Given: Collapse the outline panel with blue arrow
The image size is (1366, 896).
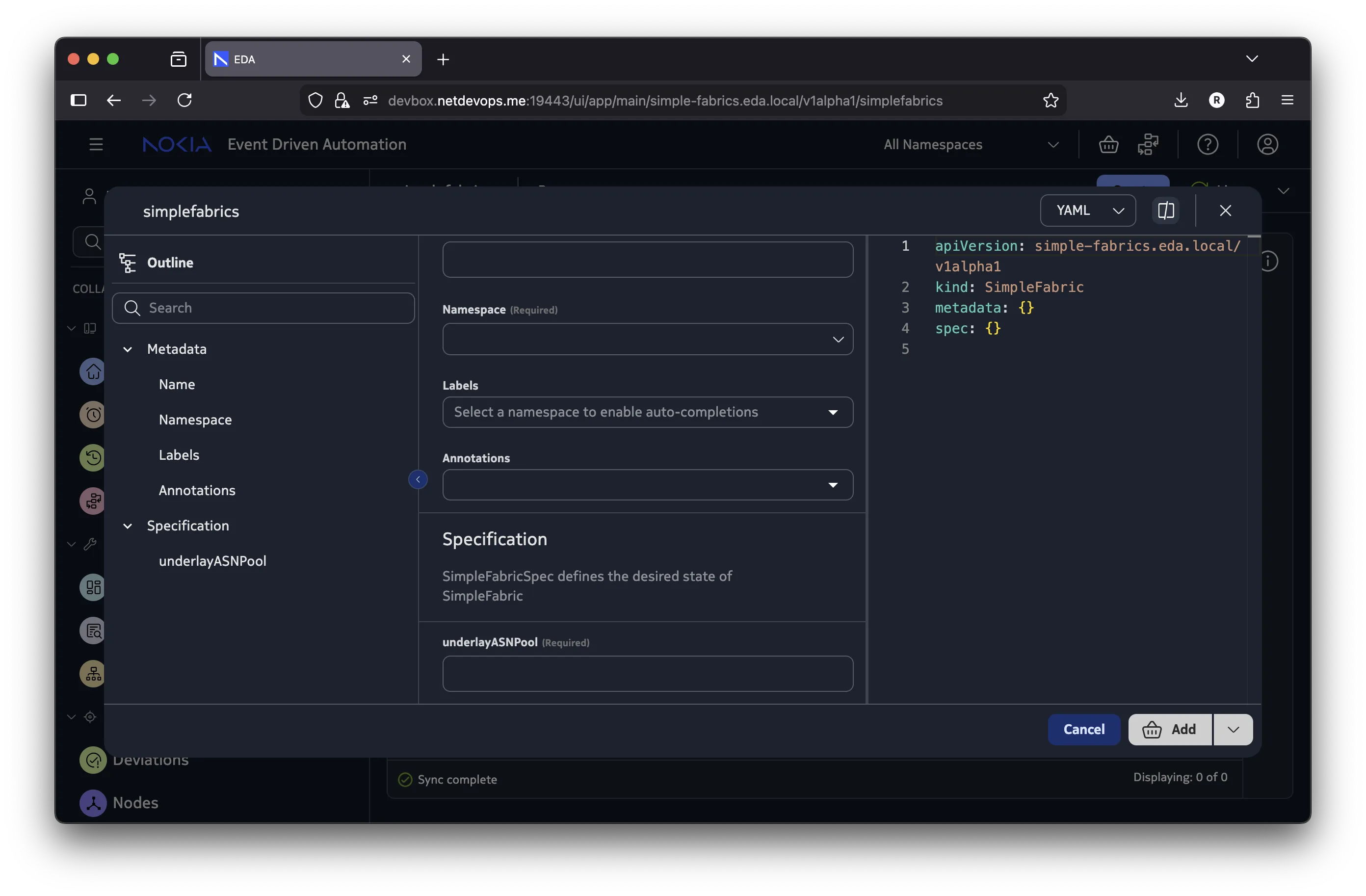Looking at the screenshot, I should click(x=418, y=479).
